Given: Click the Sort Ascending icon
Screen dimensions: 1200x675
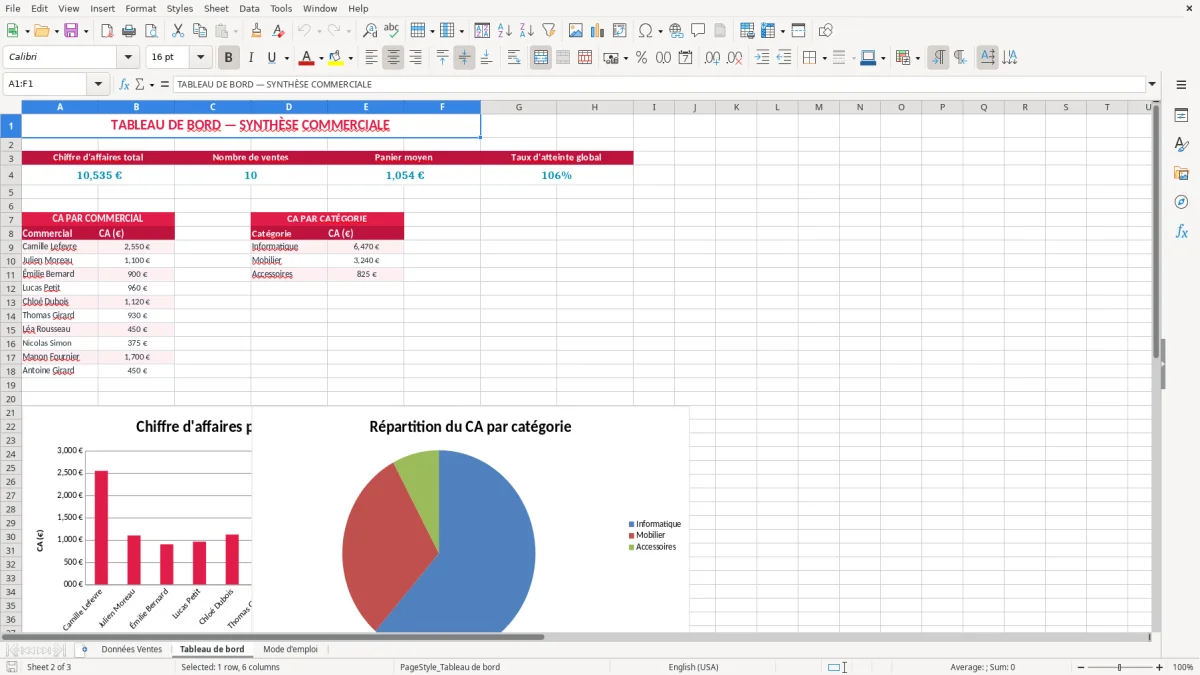Looking at the screenshot, I should point(505,30).
